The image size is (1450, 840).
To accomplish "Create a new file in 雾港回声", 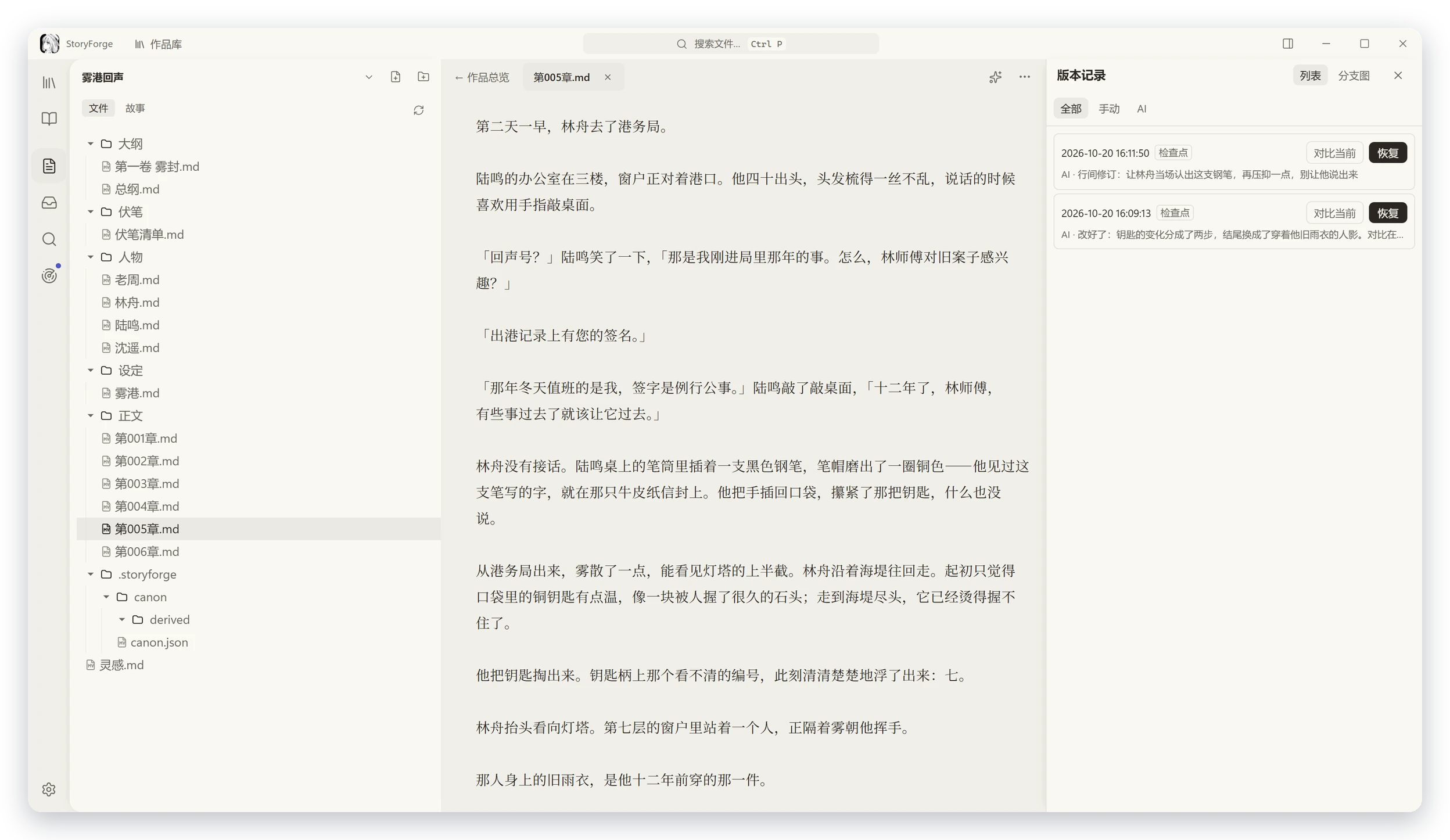I will click(x=396, y=77).
